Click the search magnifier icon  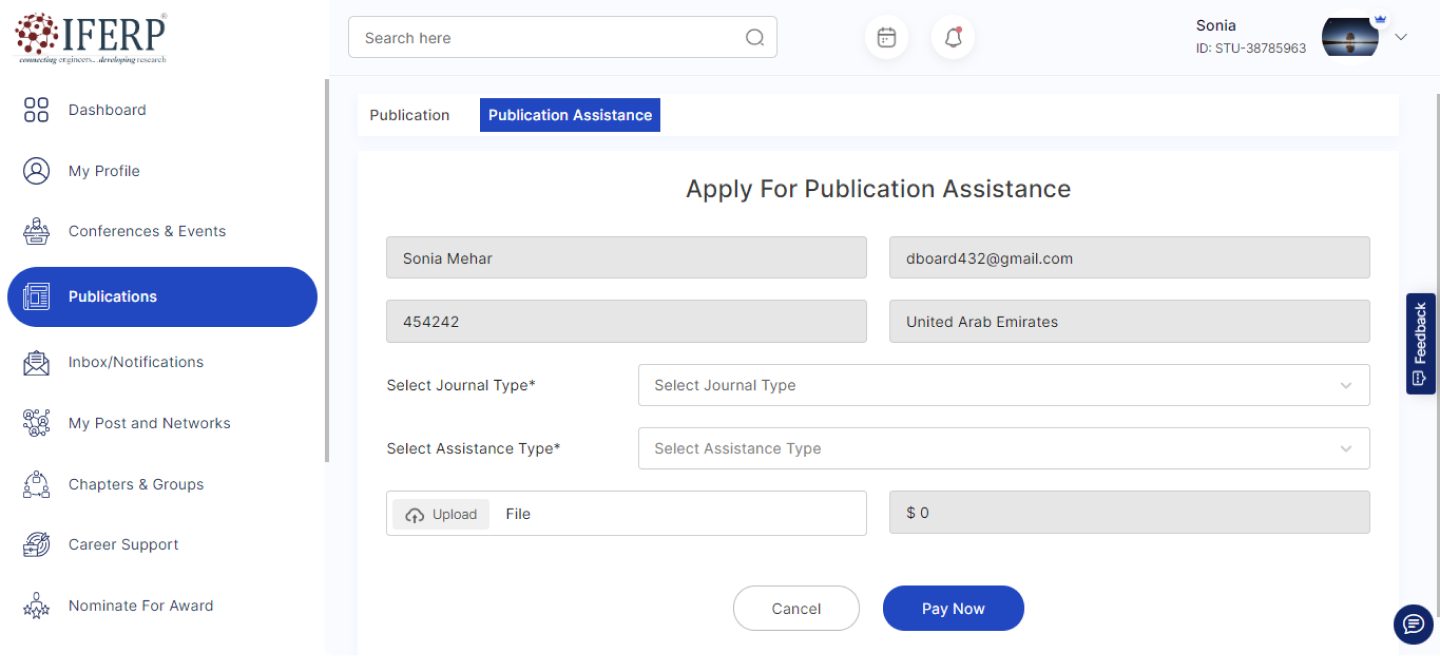755,38
